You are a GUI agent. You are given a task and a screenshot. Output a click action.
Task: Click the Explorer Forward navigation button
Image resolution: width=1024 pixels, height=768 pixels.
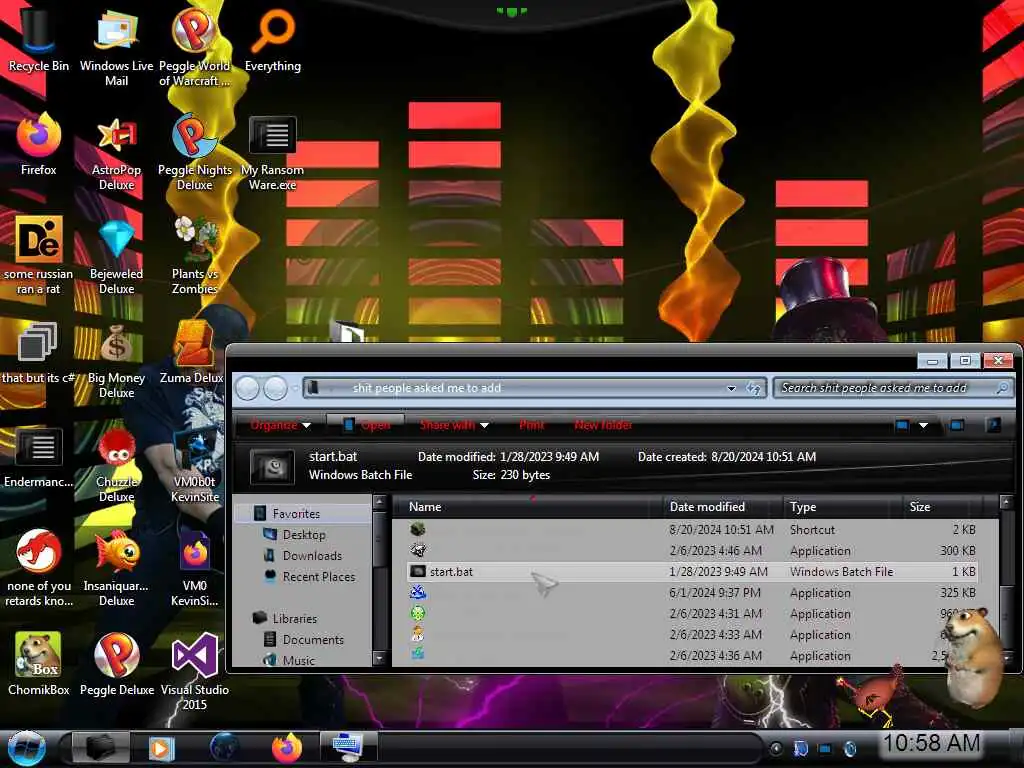[x=275, y=388]
